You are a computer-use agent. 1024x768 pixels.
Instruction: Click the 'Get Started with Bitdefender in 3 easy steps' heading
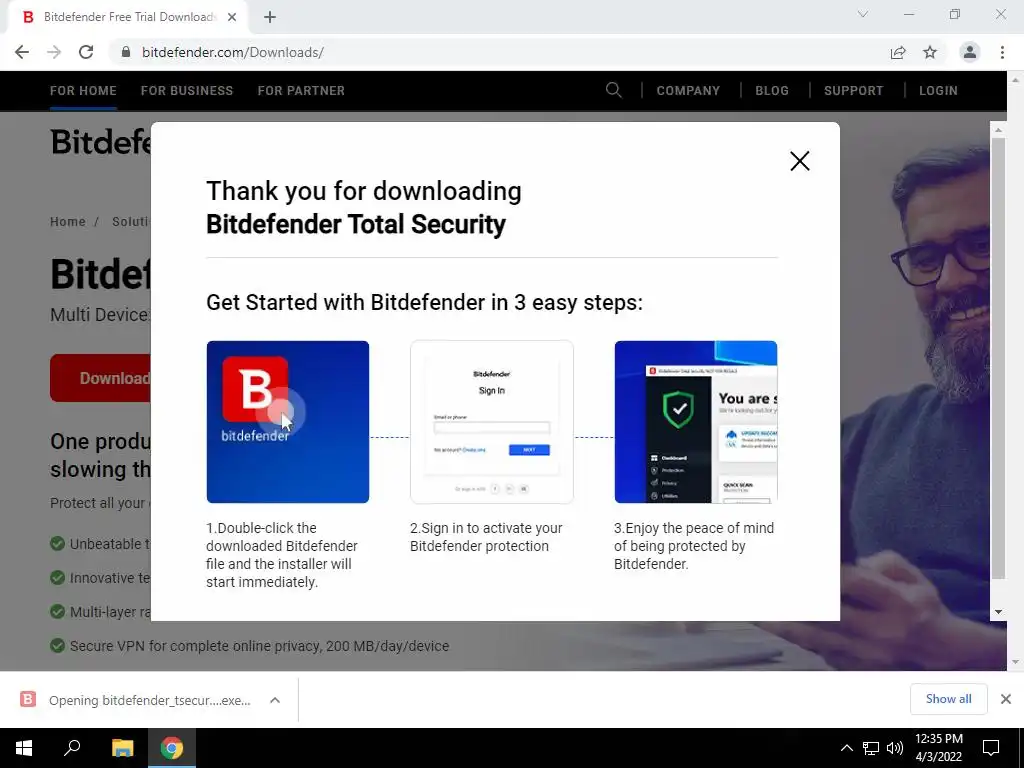tap(424, 302)
